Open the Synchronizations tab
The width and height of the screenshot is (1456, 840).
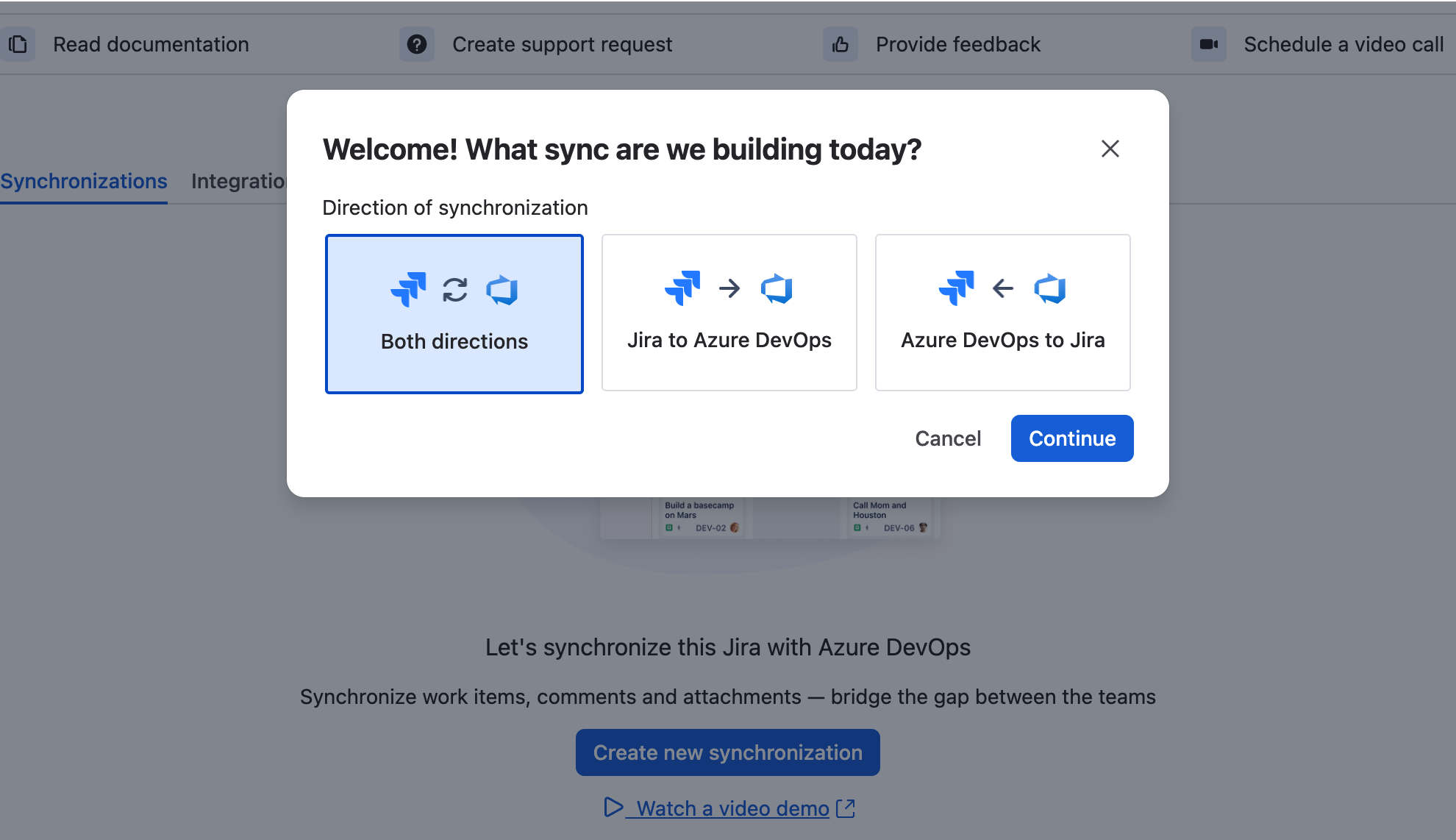click(84, 181)
